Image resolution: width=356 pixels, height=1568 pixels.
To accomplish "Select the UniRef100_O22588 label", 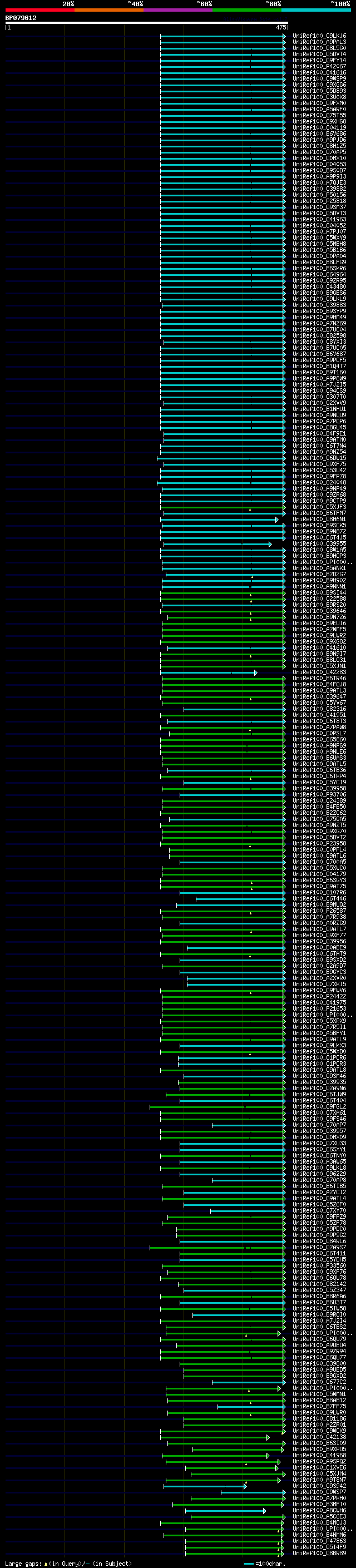I will pyautogui.click(x=319, y=598).
